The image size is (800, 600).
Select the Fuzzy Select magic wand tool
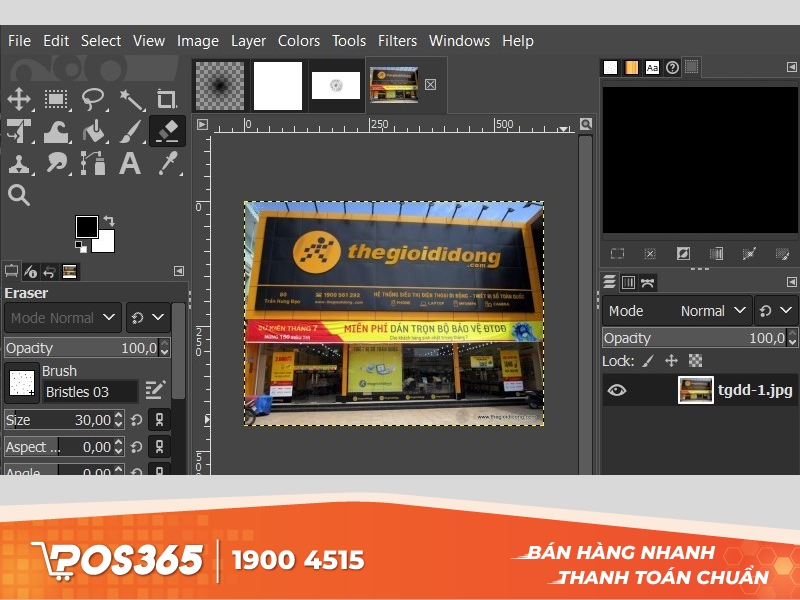pos(131,99)
